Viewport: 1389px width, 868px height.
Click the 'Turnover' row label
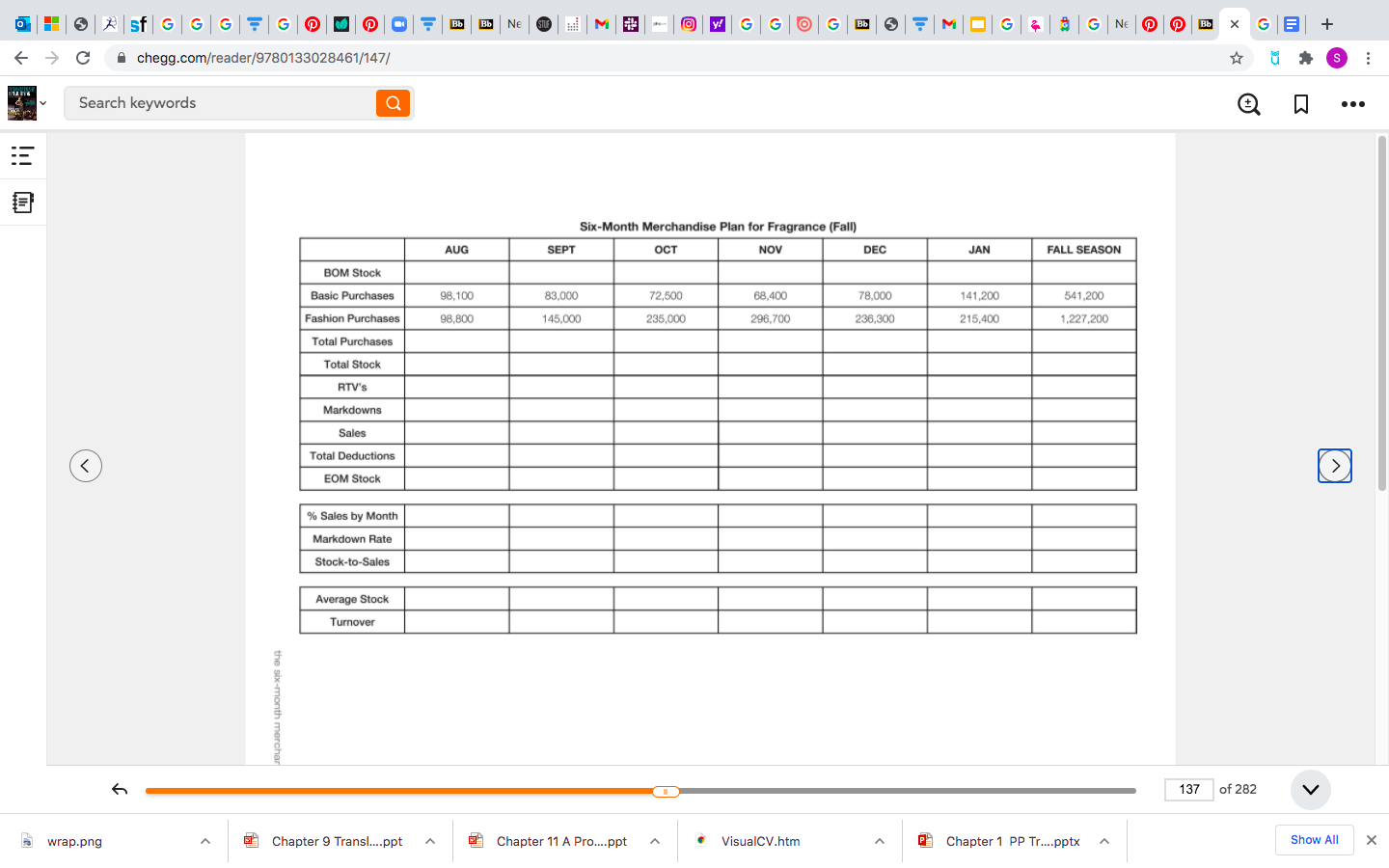[352, 622]
